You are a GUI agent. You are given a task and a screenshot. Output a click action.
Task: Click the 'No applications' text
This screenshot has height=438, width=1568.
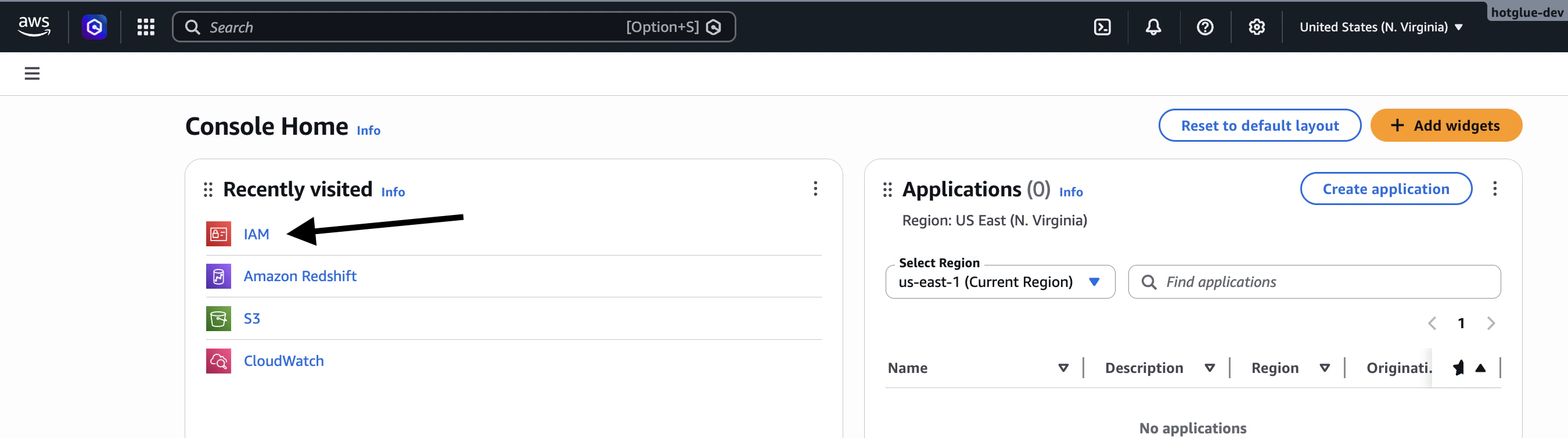1192,428
